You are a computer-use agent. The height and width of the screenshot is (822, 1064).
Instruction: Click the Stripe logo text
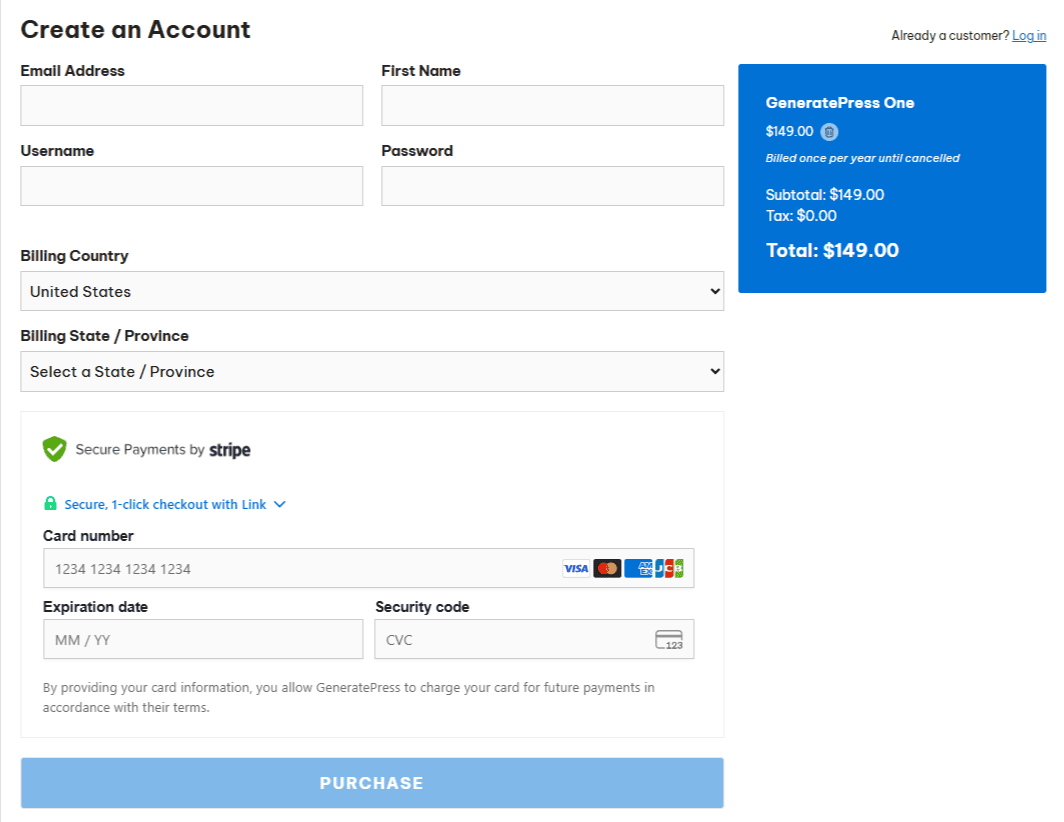tap(229, 450)
